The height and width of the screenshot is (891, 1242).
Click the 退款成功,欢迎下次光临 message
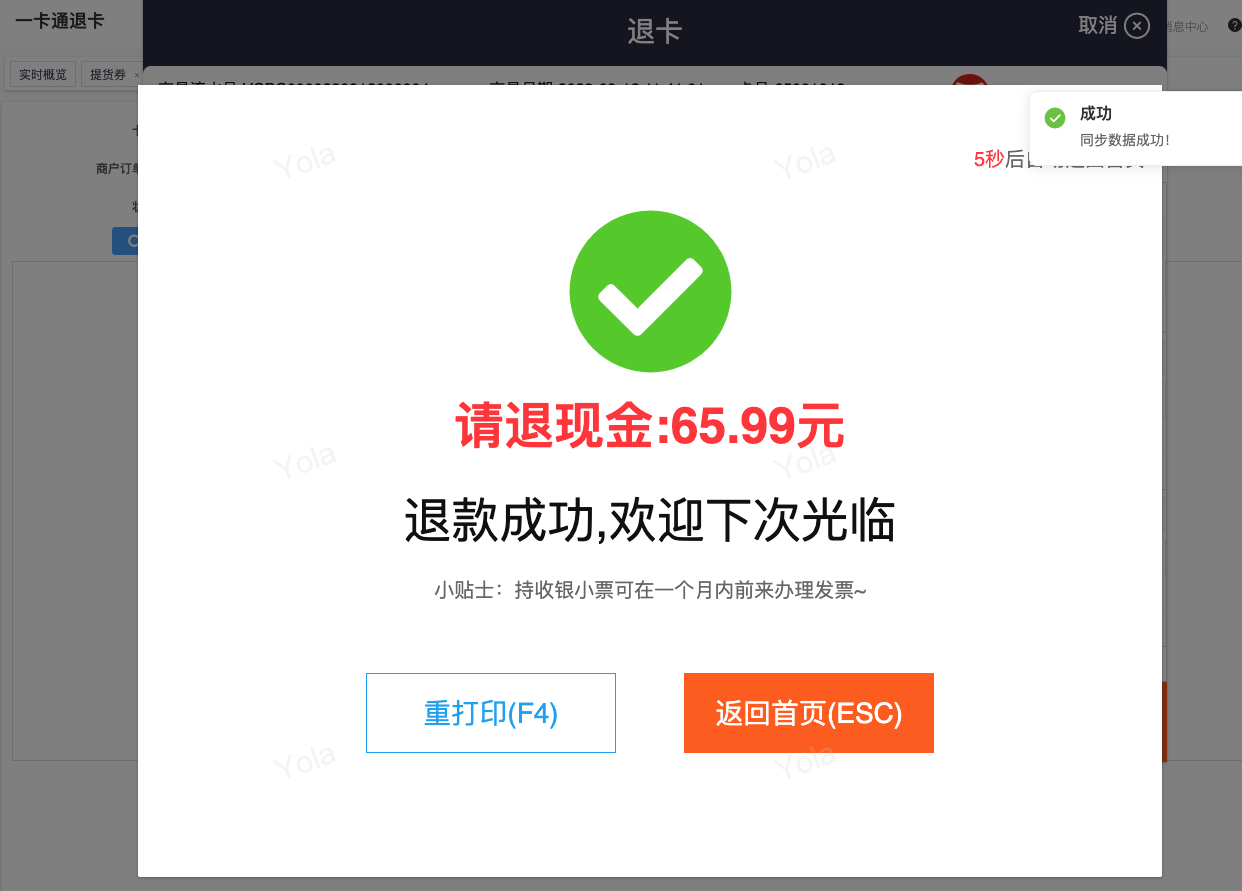click(650, 520)
